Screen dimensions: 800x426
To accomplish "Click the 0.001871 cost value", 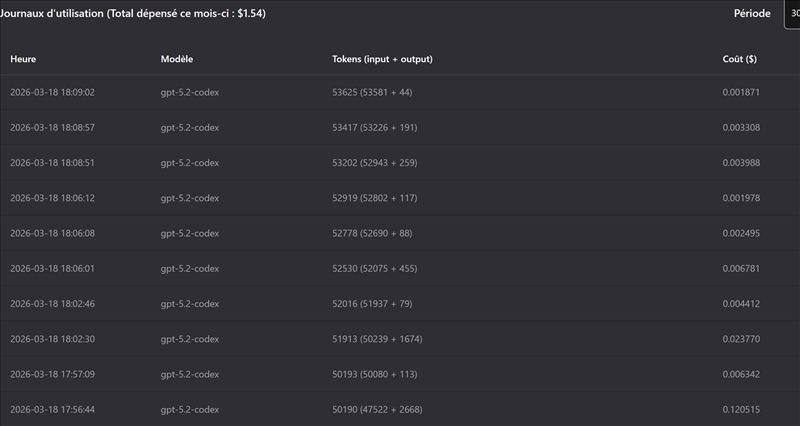I will [741, 92].
